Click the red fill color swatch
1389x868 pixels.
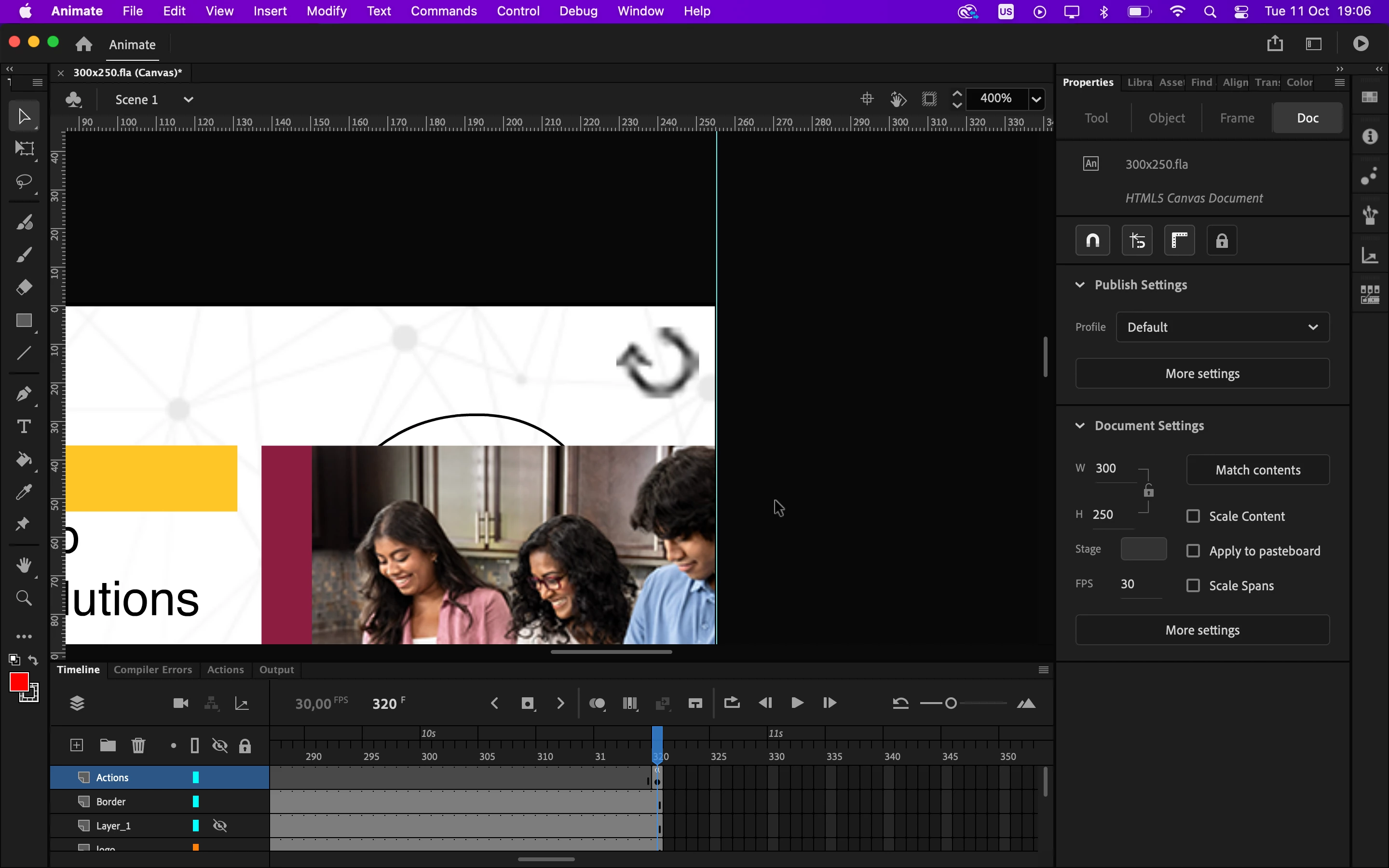18,682
